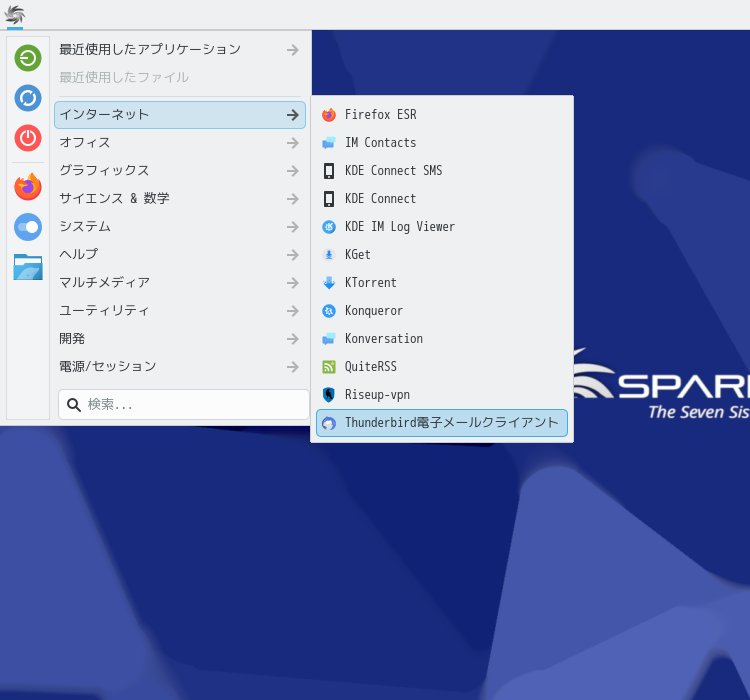The image size is (750, 700).
Task: Click the green logout icon in sidebar
Action: coord(28,58)
